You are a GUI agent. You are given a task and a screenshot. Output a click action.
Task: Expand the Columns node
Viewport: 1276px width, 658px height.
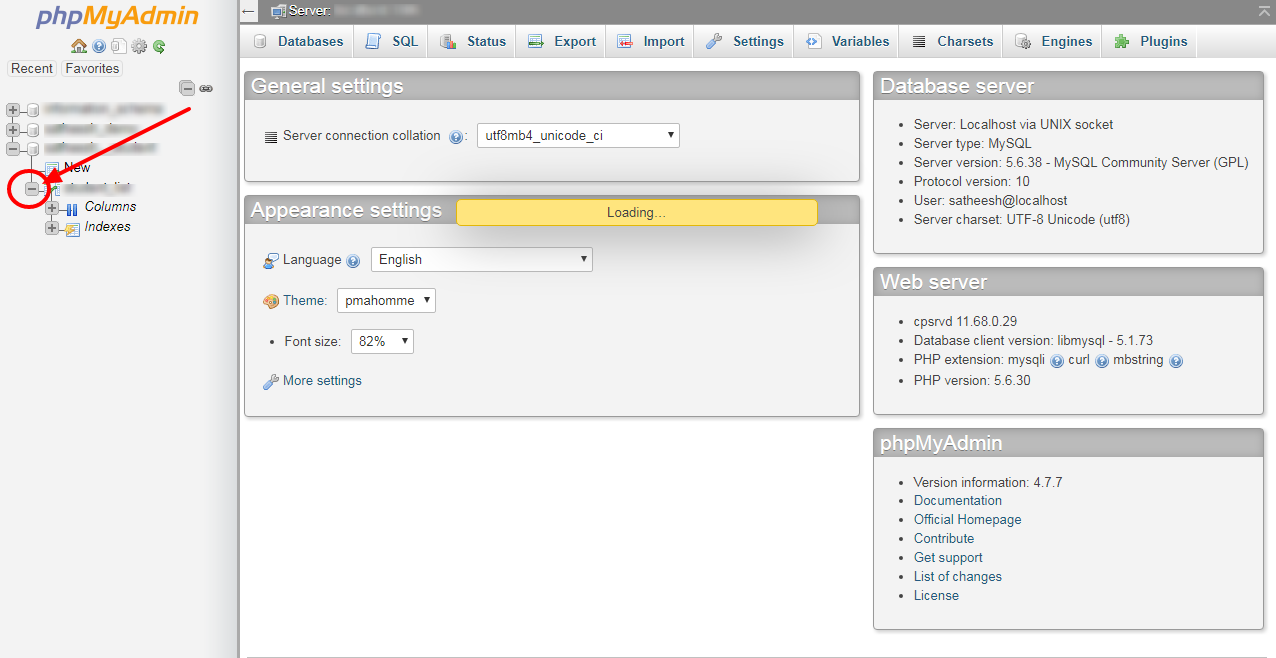click(x=52, y=208)
